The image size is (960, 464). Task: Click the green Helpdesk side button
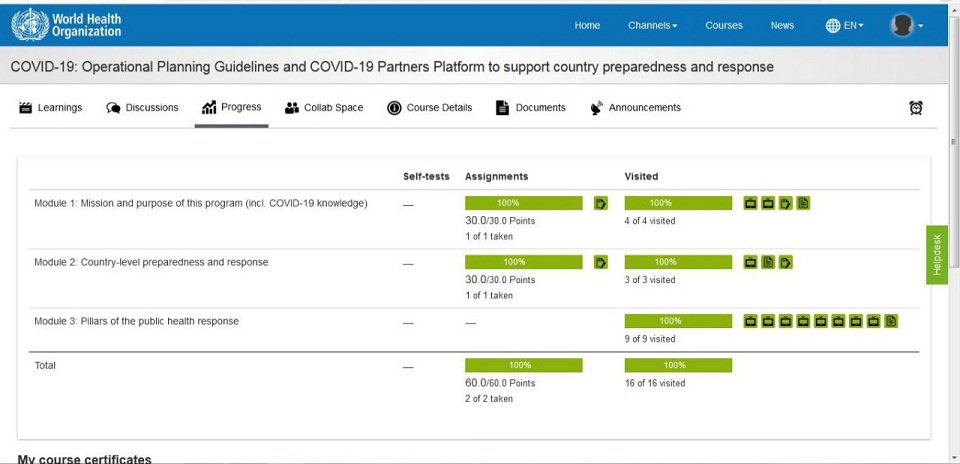(937, 255)
